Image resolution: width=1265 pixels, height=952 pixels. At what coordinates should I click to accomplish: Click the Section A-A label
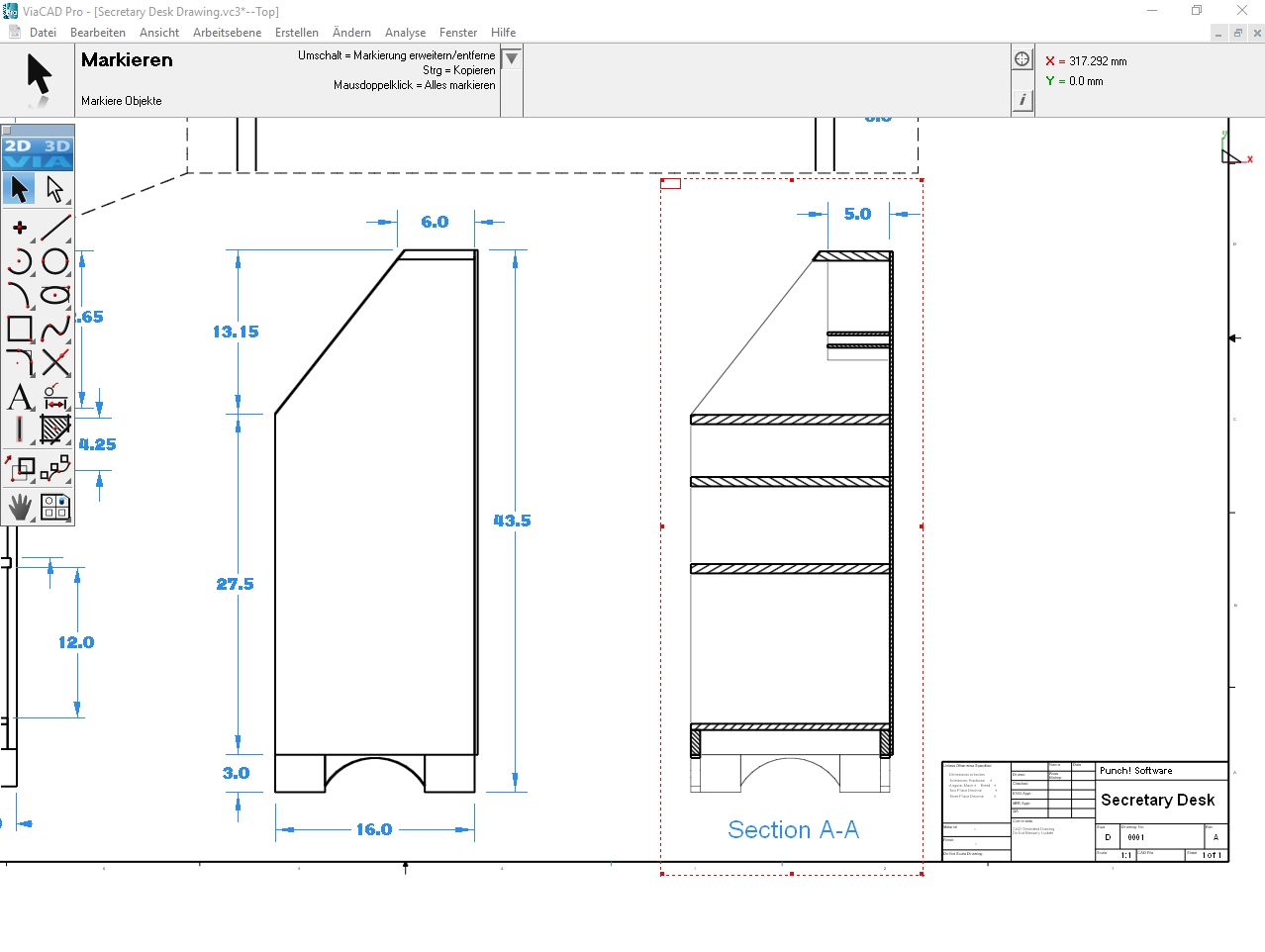(793, 830)
